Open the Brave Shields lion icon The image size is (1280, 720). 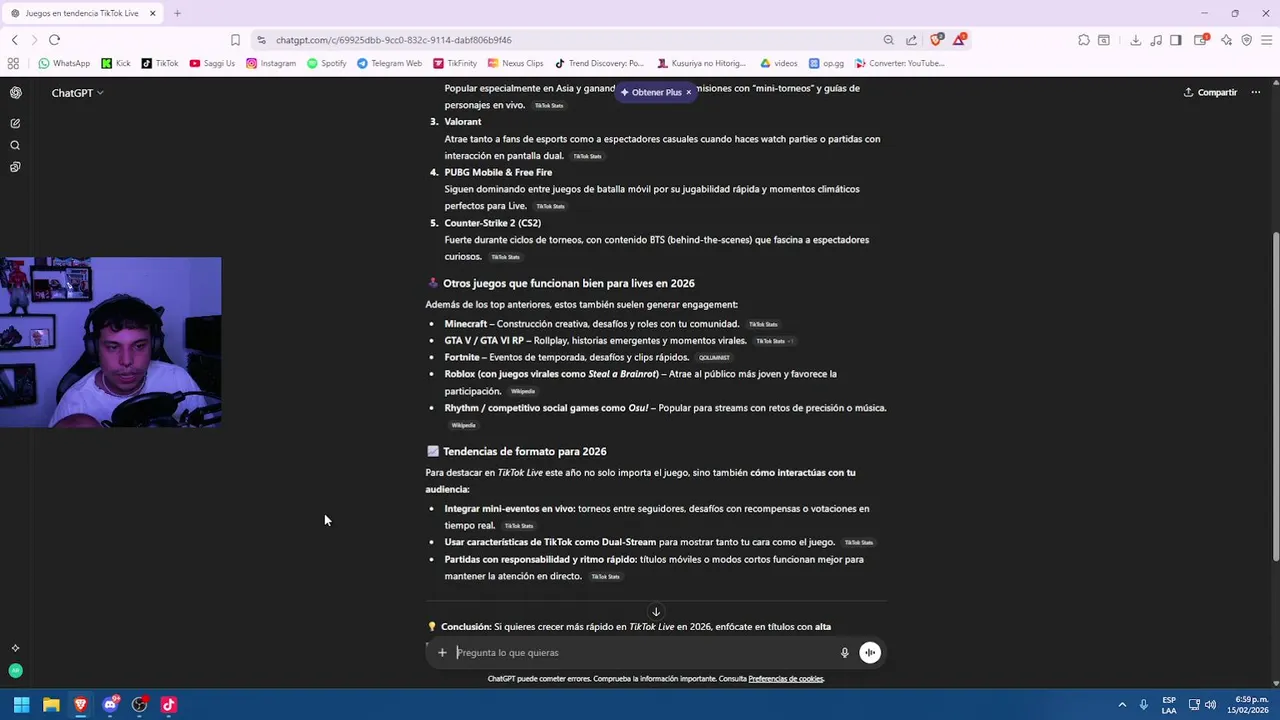point(936,40)
